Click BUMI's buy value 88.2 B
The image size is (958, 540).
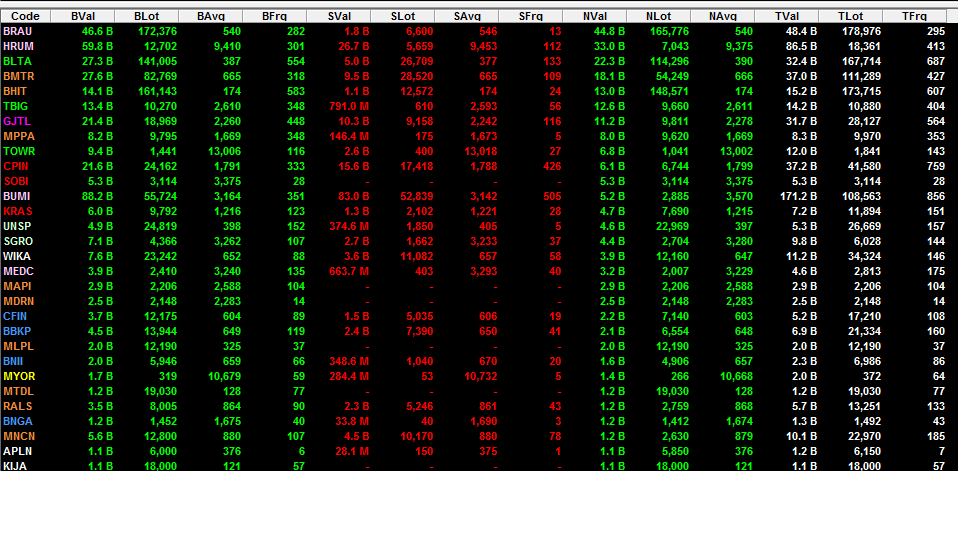point(97,196)
